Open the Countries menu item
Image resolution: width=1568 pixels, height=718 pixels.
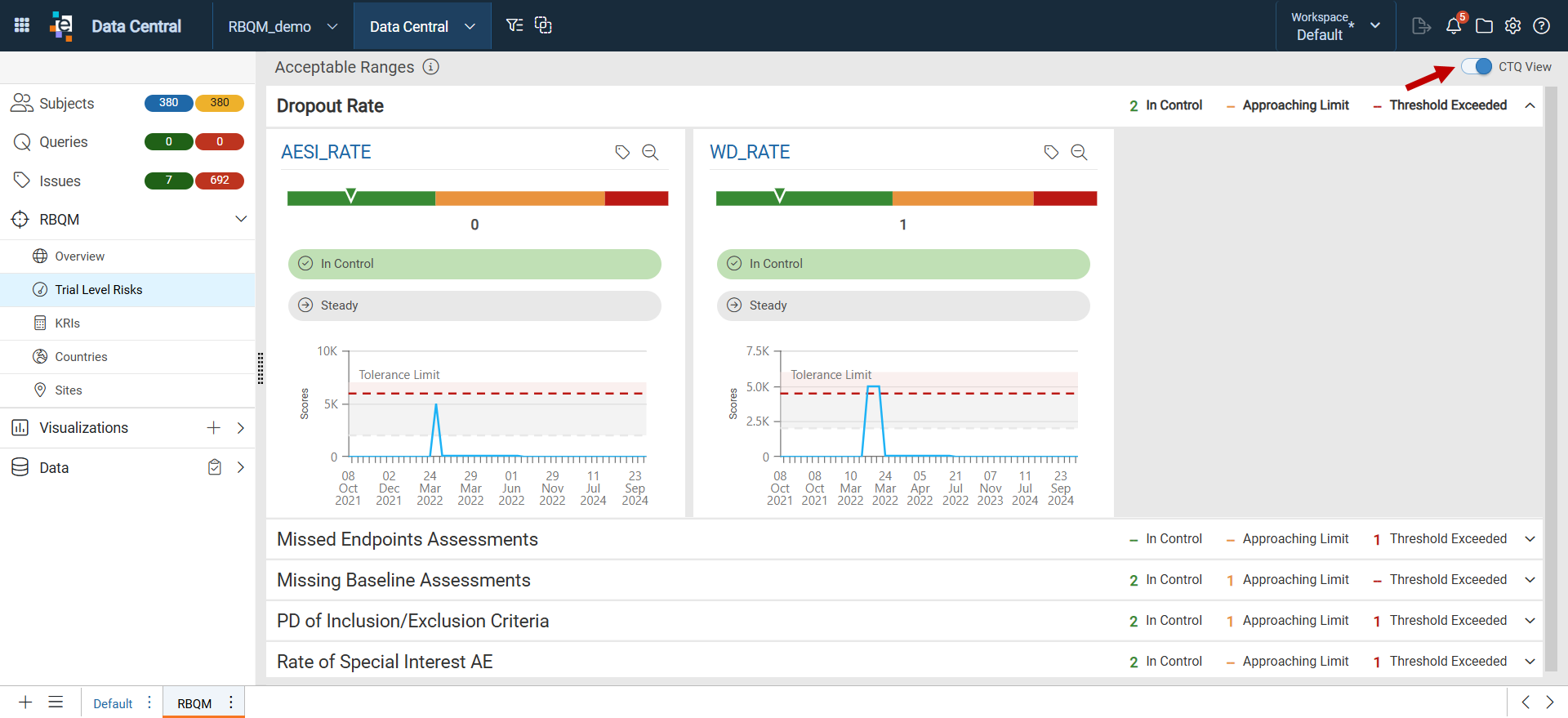(x=127, y=357)
